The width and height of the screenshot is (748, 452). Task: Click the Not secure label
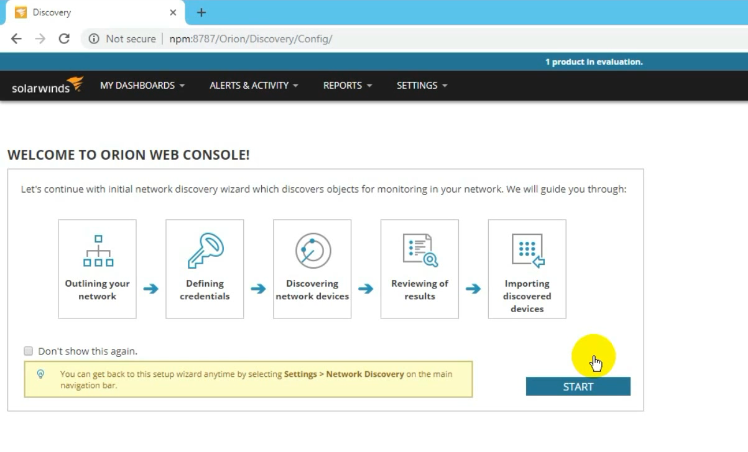(131, 39)
